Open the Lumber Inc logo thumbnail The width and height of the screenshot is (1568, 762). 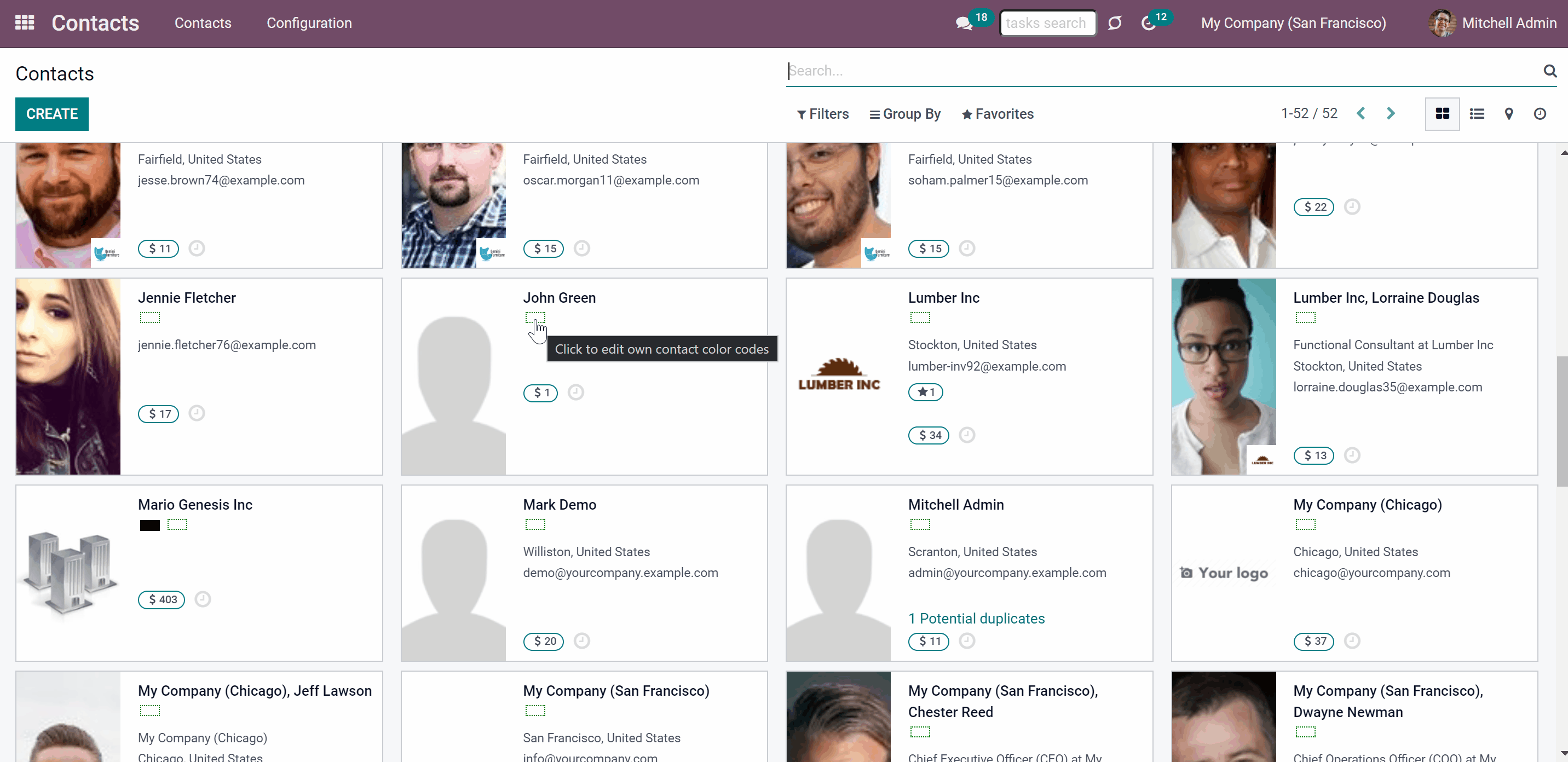839,376
